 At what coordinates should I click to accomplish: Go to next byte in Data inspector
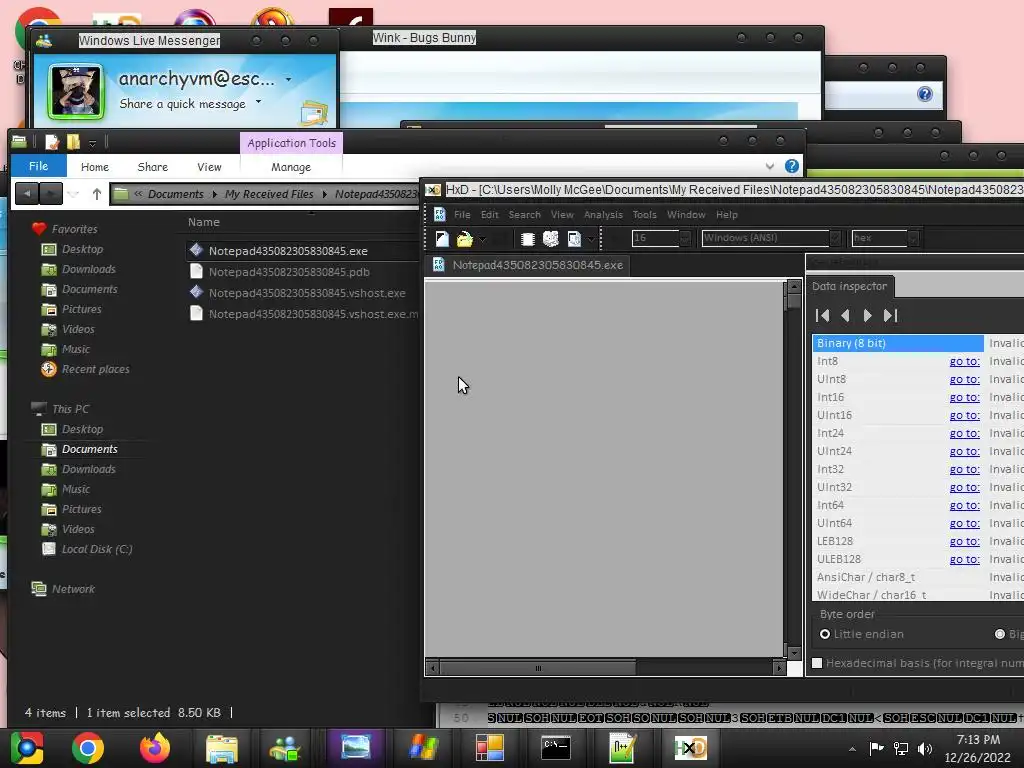point(868,315)
